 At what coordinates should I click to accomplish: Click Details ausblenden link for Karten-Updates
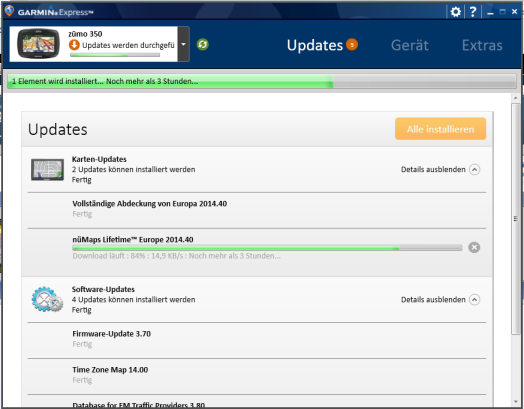[433, 169]
